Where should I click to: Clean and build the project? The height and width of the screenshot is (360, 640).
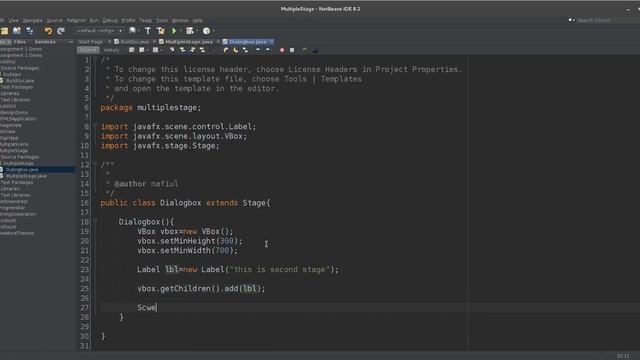160,31
